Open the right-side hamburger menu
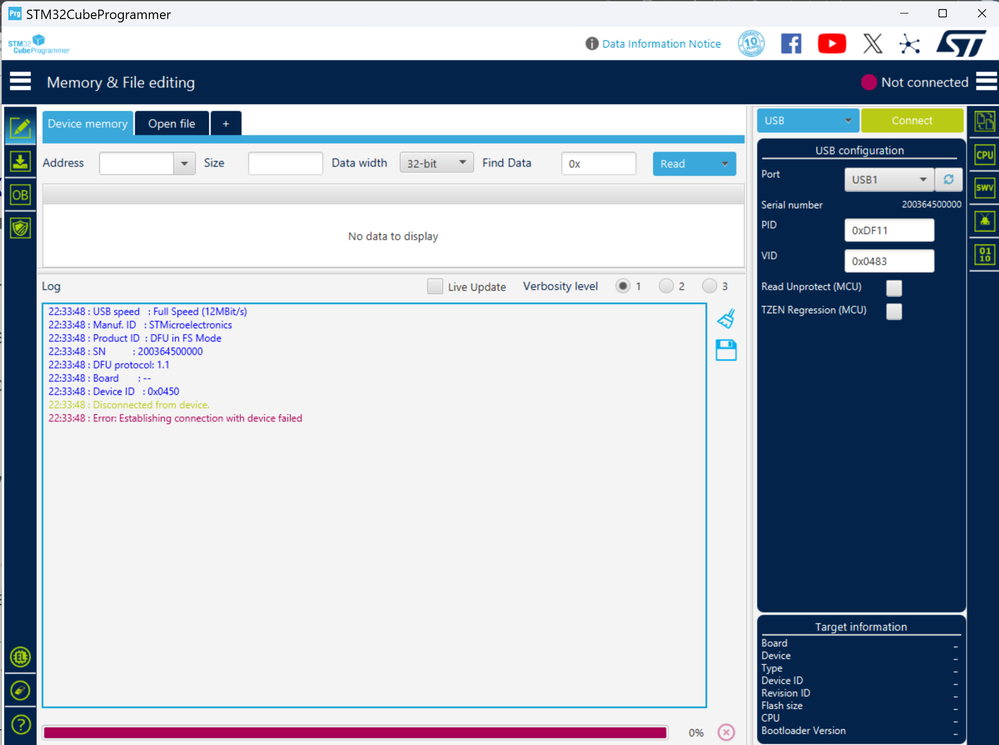Image resolution: width=999 pixels, height=745 pixels. [x=986, y=82]
